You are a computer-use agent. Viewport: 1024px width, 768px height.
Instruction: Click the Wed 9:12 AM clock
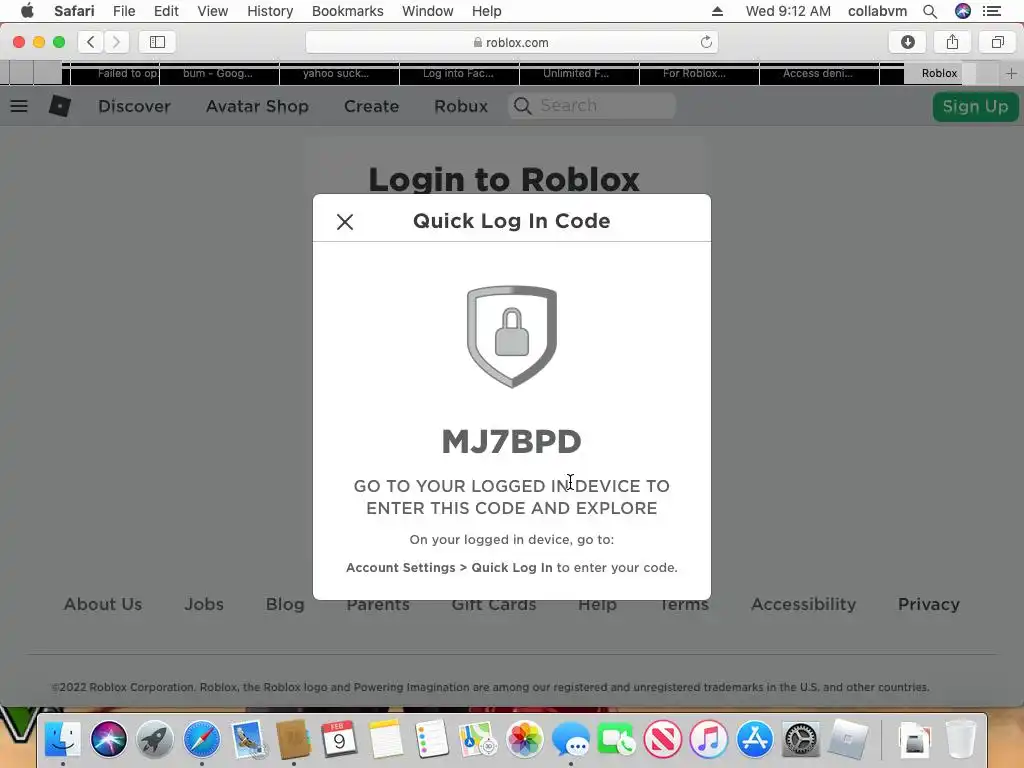(x=788, y=11)
